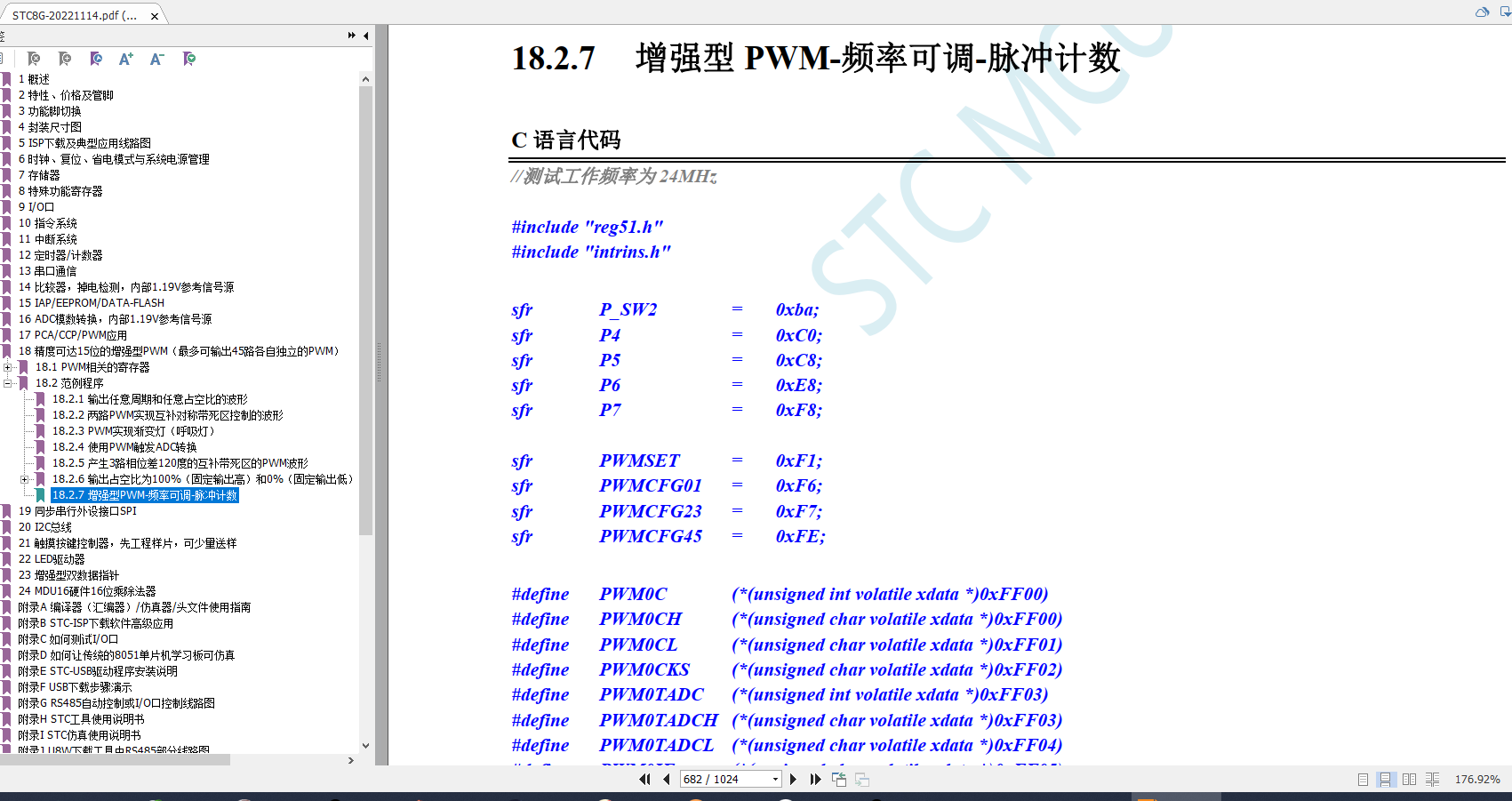Click the 176.92% zoom level
The image size is (1512, 801).
point(1476,779)
